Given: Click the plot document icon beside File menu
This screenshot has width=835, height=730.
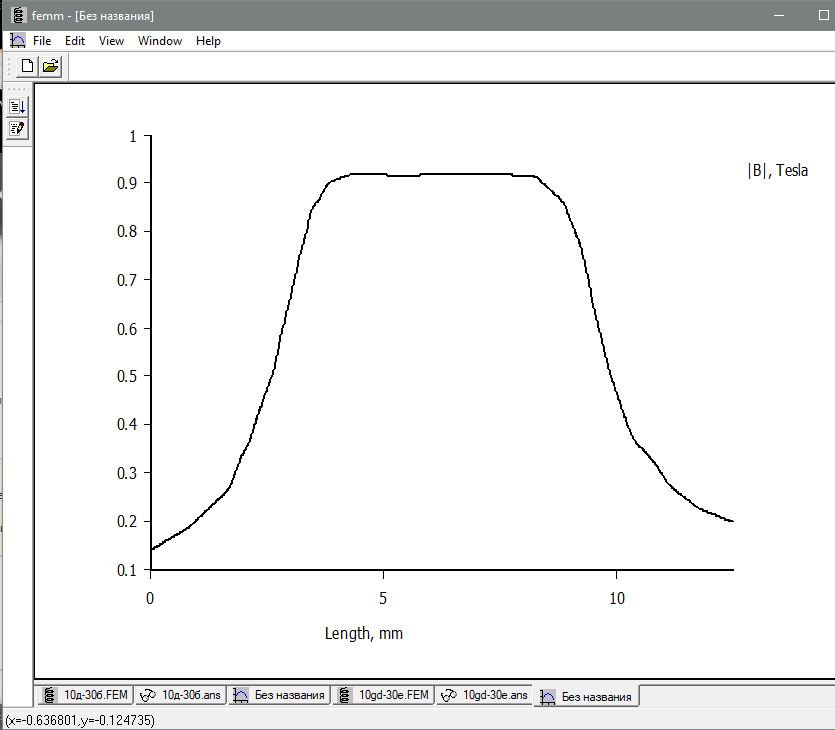Looking at the screenshot, I should click(18, 41).
